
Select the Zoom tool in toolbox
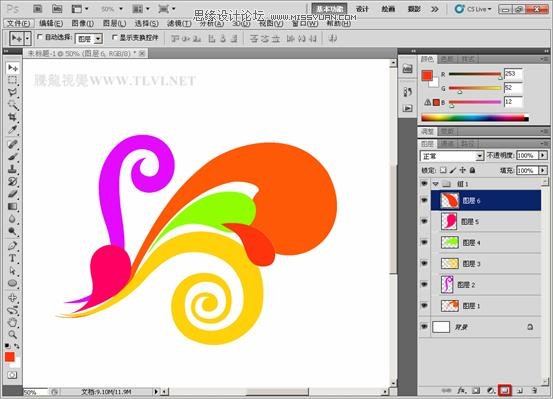(x=13, y=334)
